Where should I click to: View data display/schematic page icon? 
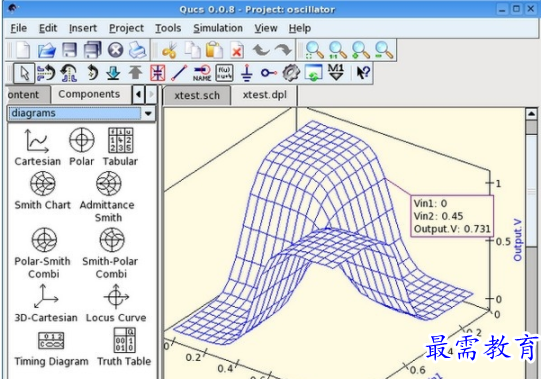tap(313, 73)
